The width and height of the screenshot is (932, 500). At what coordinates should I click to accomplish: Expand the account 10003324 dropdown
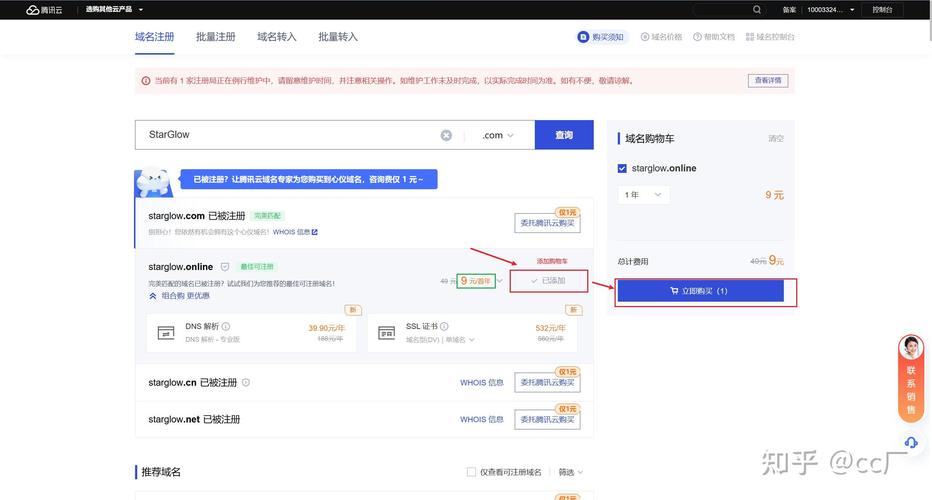(830, 10)
